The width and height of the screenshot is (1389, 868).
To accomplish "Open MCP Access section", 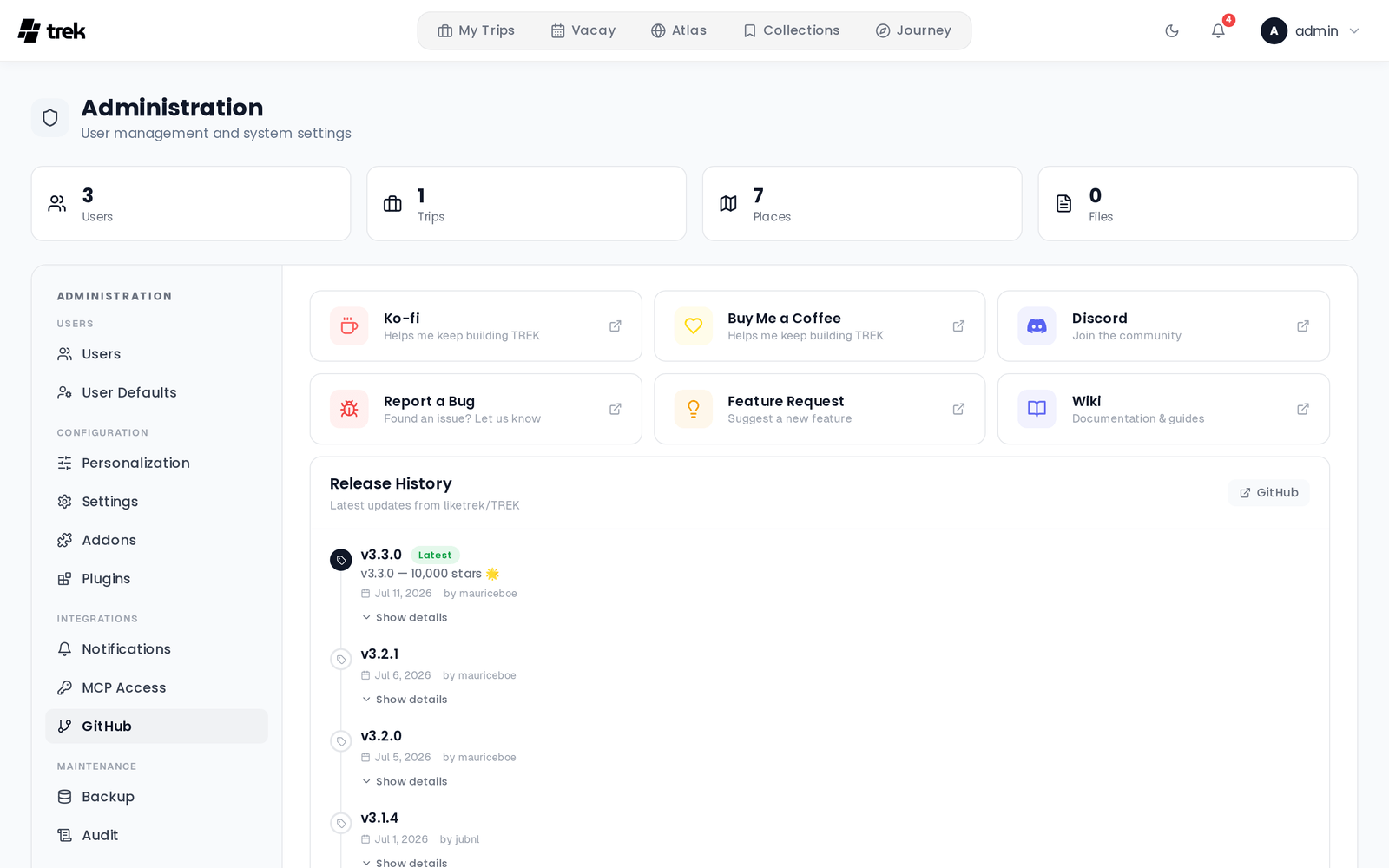I will coord(156,687).
